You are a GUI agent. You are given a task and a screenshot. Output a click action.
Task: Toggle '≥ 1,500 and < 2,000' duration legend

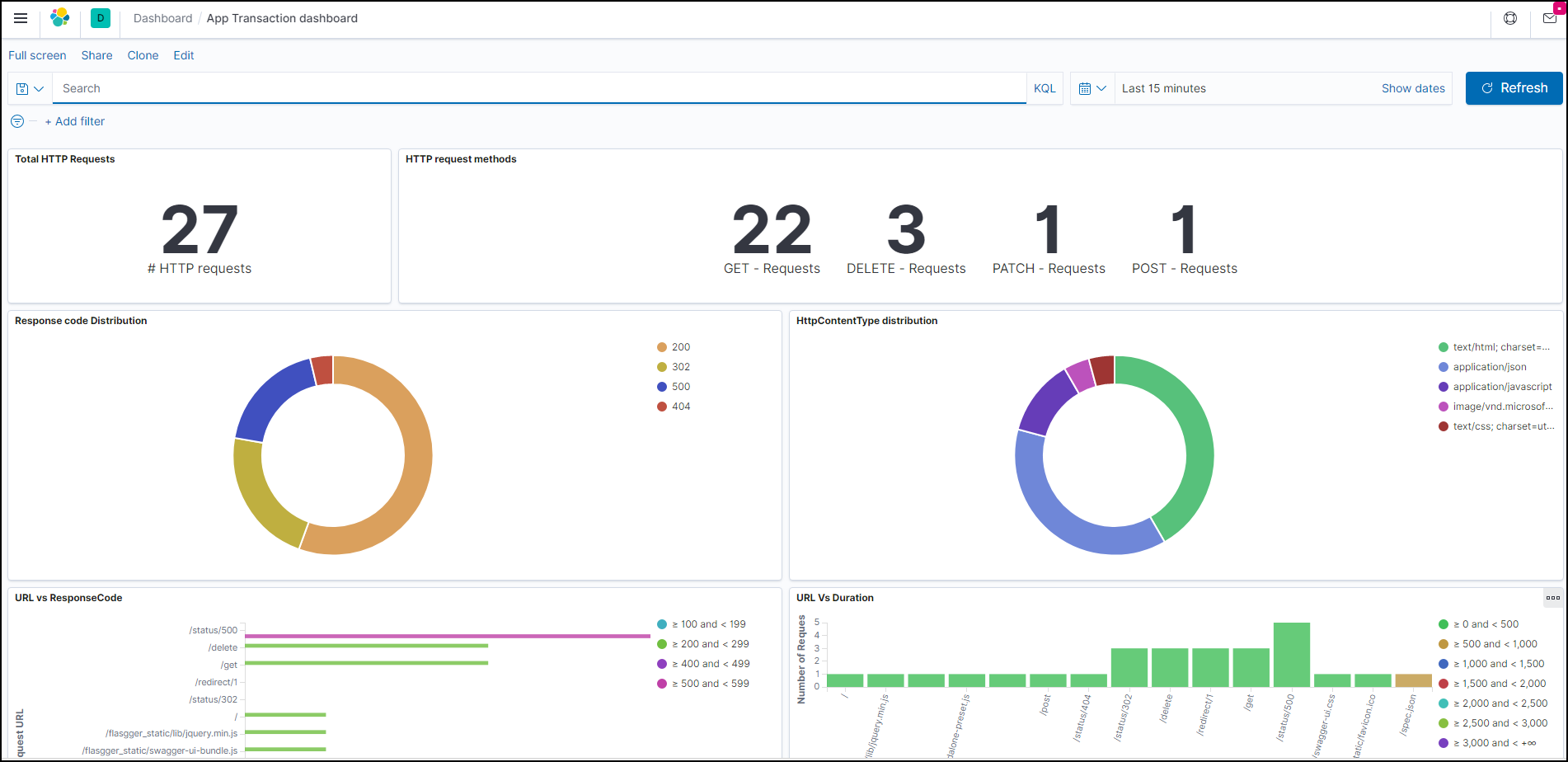point(1492,684)
